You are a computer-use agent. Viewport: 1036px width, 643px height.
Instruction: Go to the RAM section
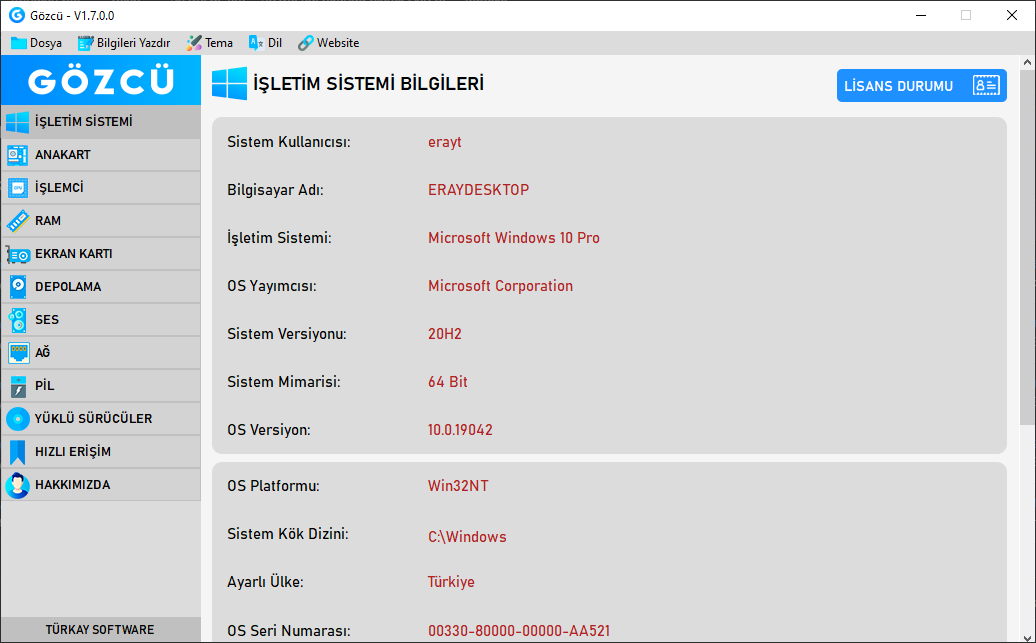pos(101,221)
